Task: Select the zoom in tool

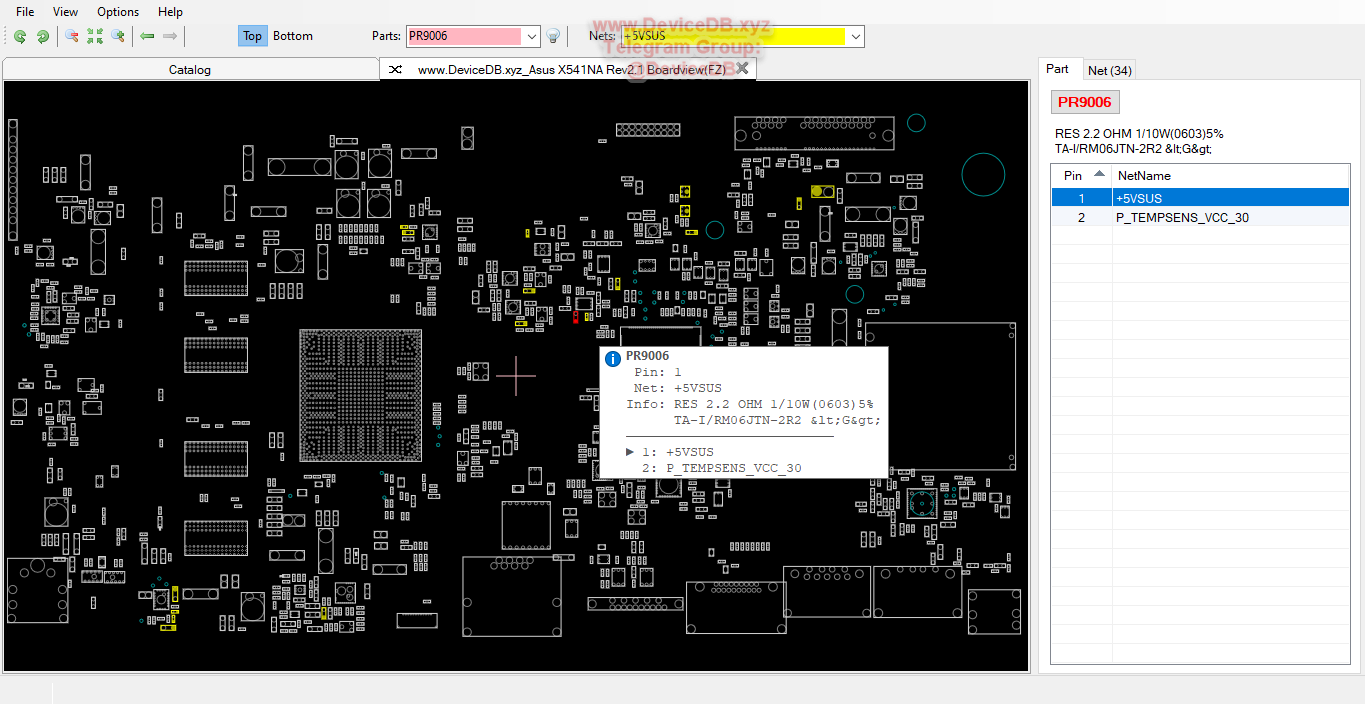Action: coord(117,36)
